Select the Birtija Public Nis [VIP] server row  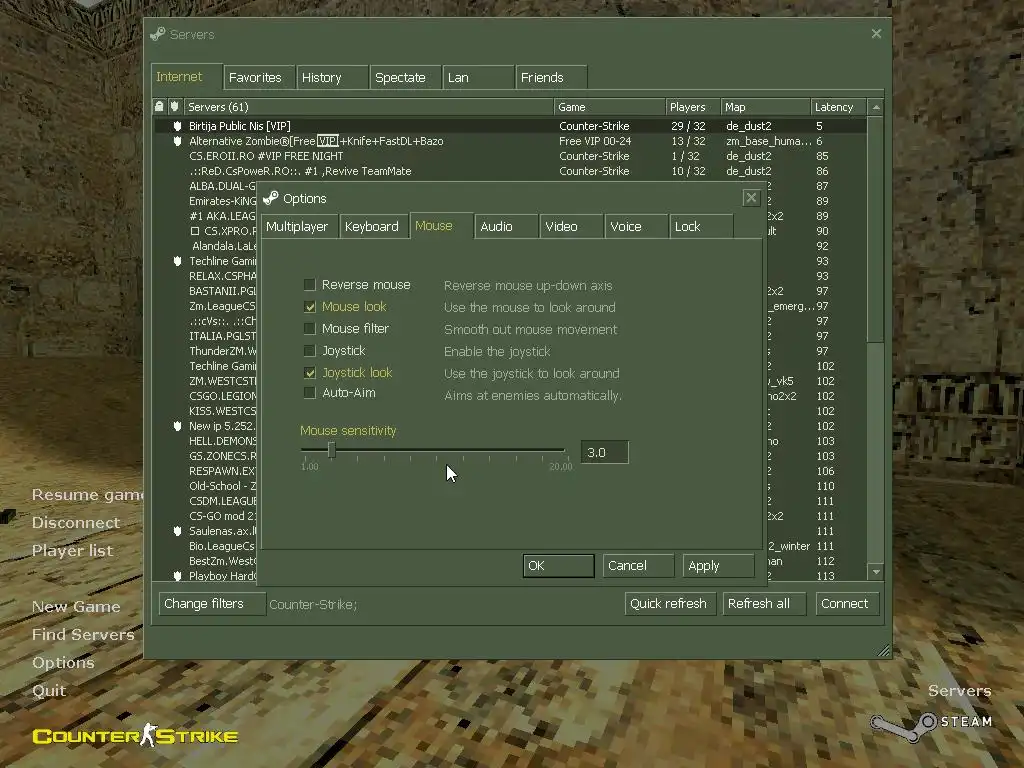(x=510, y=126)
